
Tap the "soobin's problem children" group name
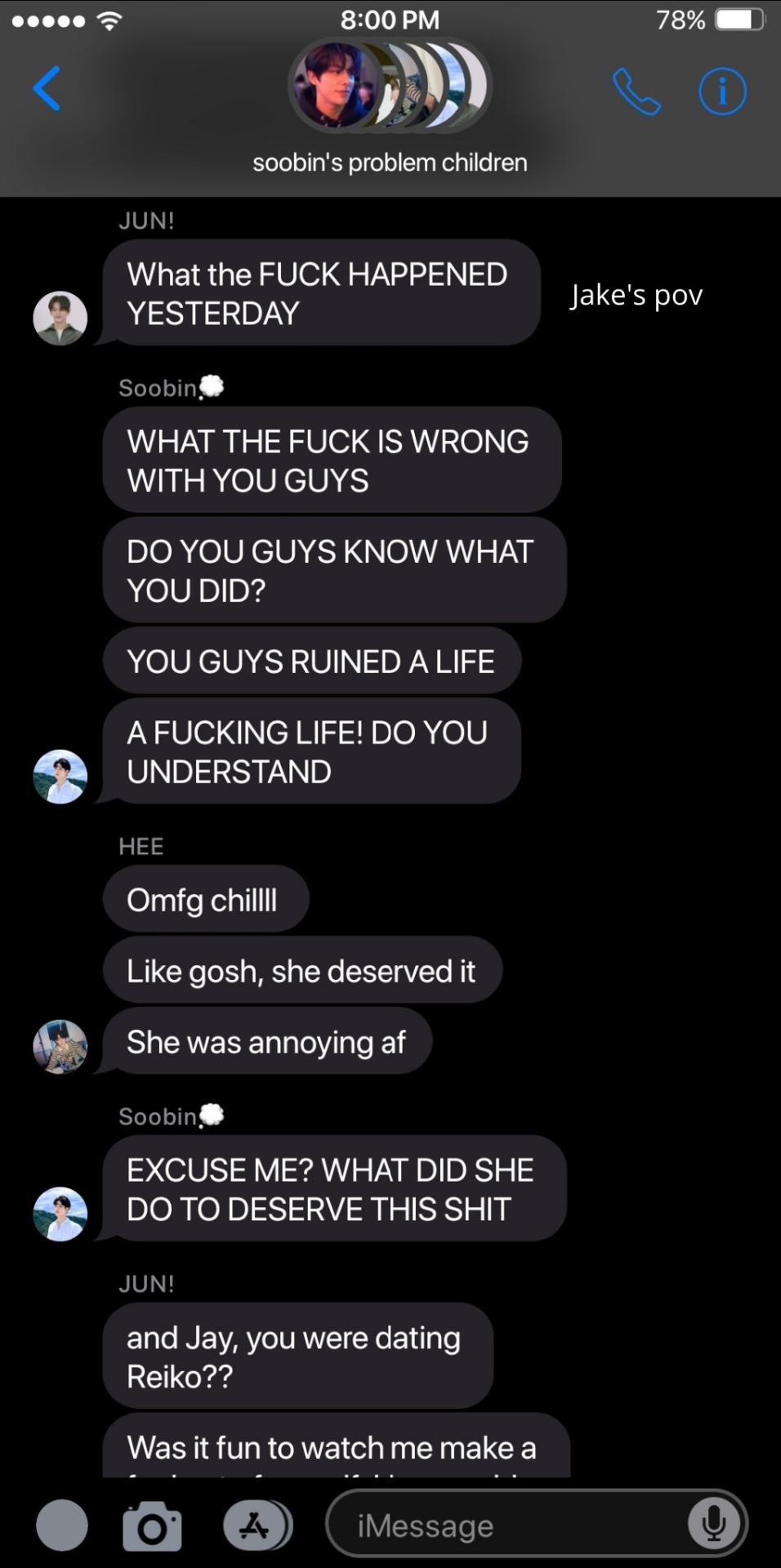pyautogui.click(x=390, y=163)
